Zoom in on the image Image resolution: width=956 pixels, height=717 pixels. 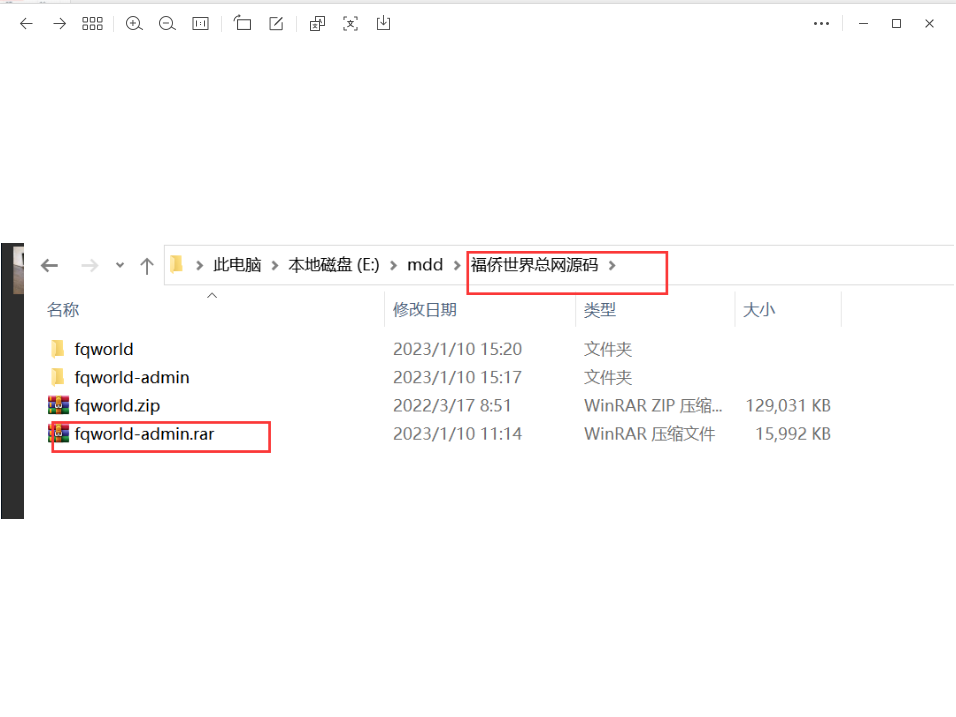[134, 23]
